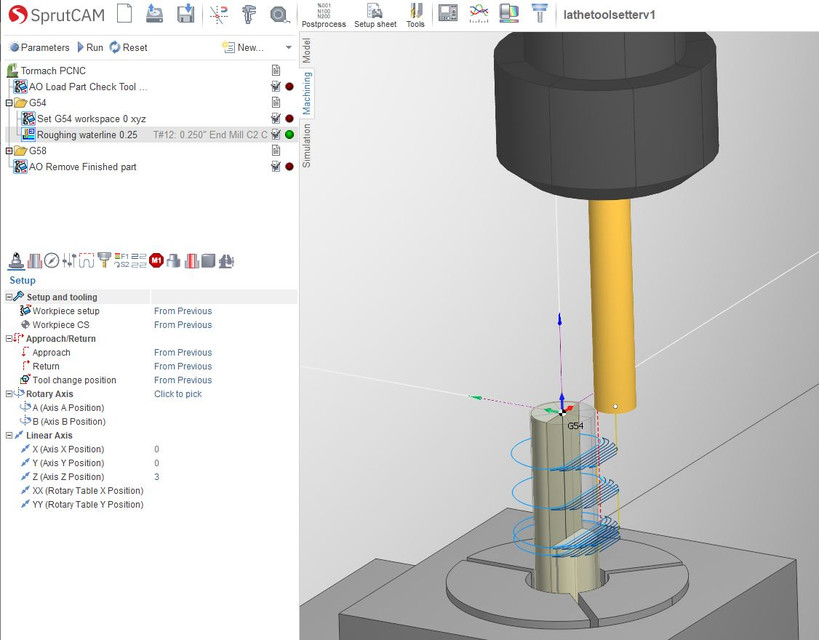Toggle the eye icon for AO Load Part Check Tool
The image size is (819, 640).
tap(274, 86)
